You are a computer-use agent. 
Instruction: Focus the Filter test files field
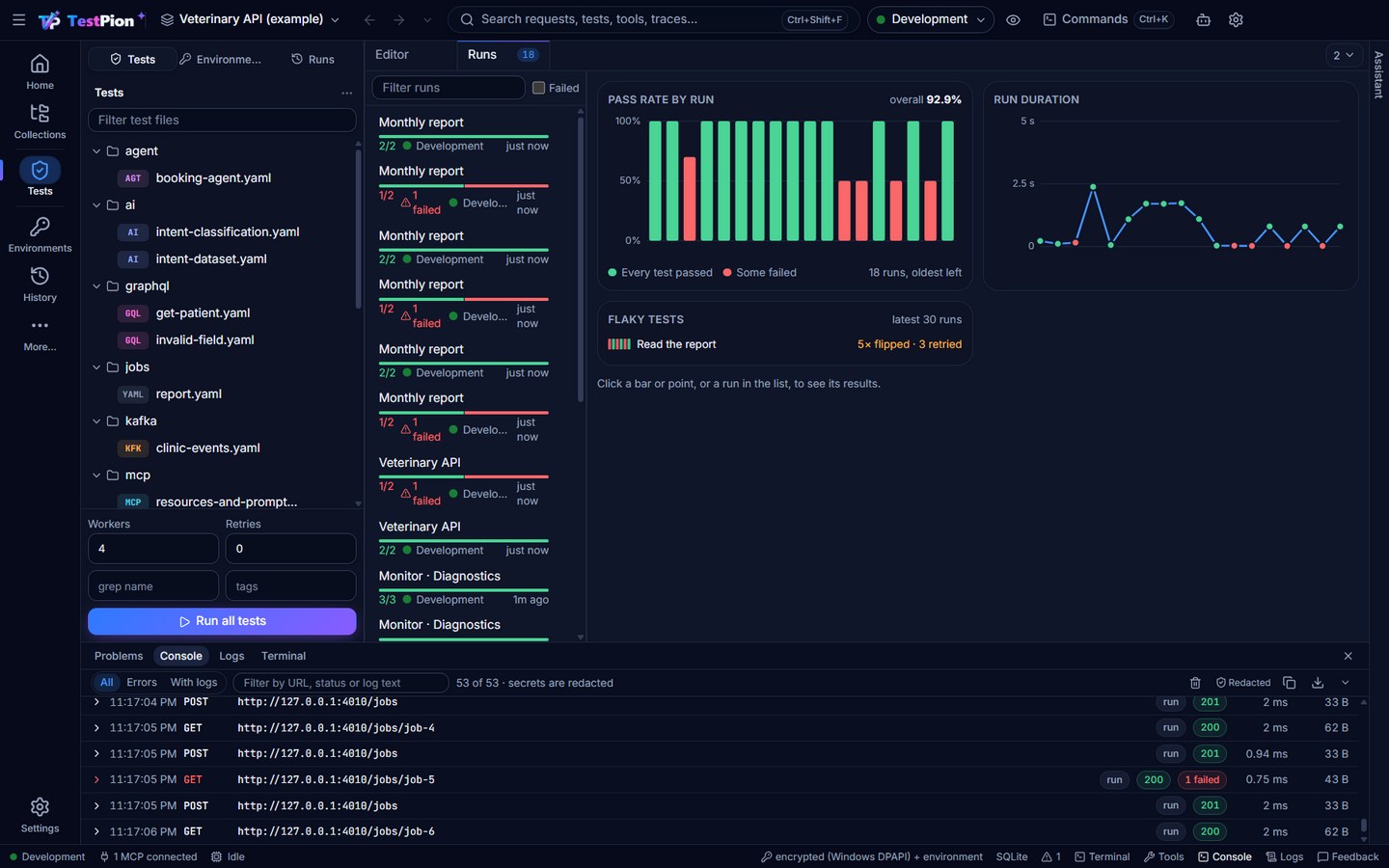click(222, 121)
